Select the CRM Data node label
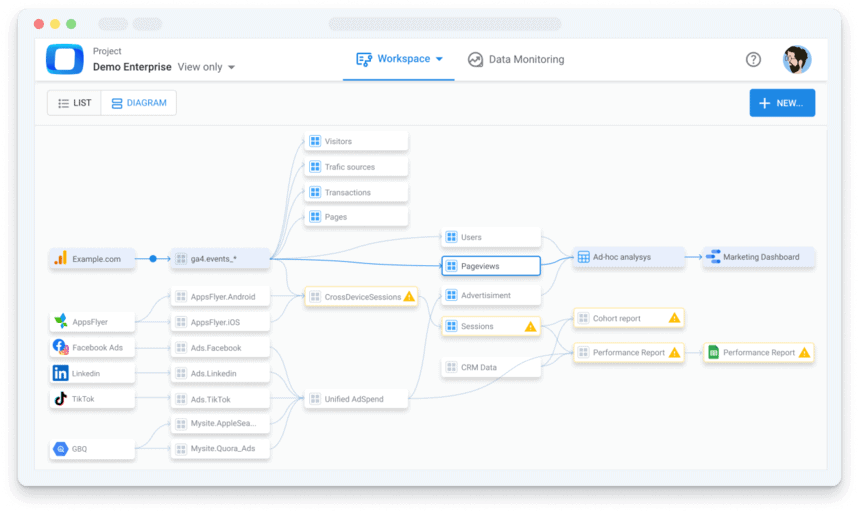Image resolution: width=859 pixels, height=512 pixels. (479, 367)
